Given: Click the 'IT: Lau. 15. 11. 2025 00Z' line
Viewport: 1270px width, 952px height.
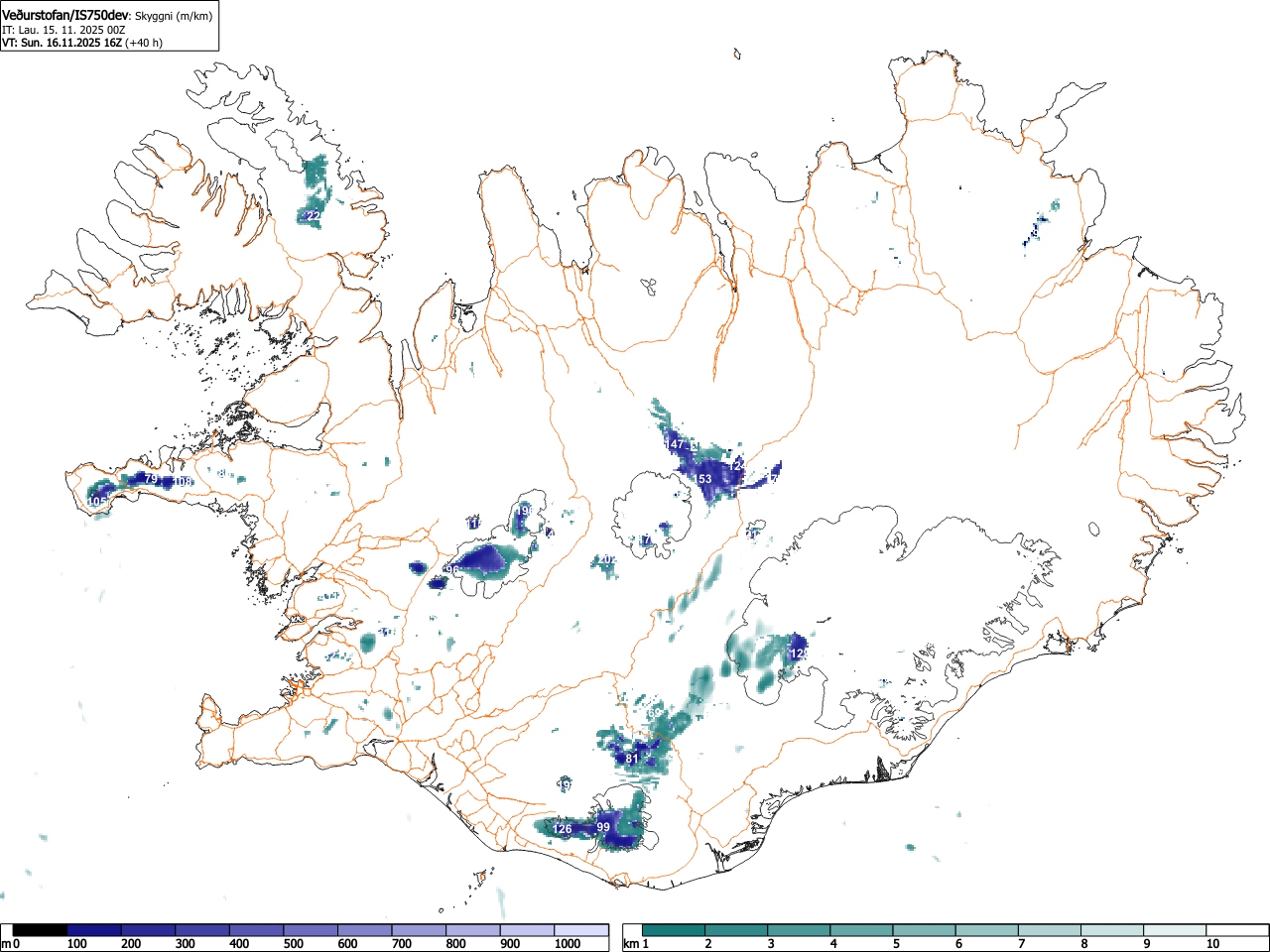Looking at the screenshot, I should [x=63, y=30].
